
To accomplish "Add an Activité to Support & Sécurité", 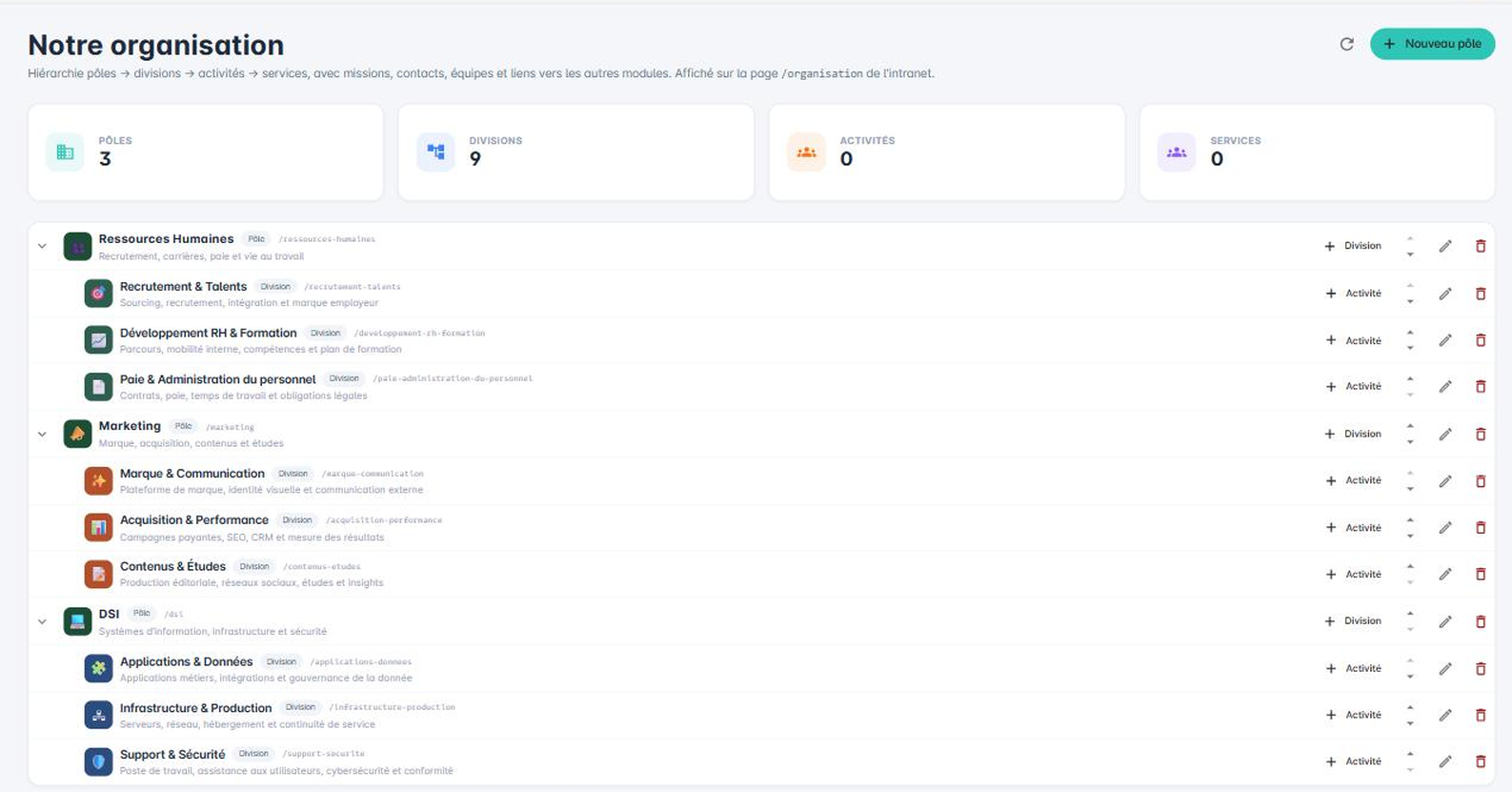I will point(1354,762).
